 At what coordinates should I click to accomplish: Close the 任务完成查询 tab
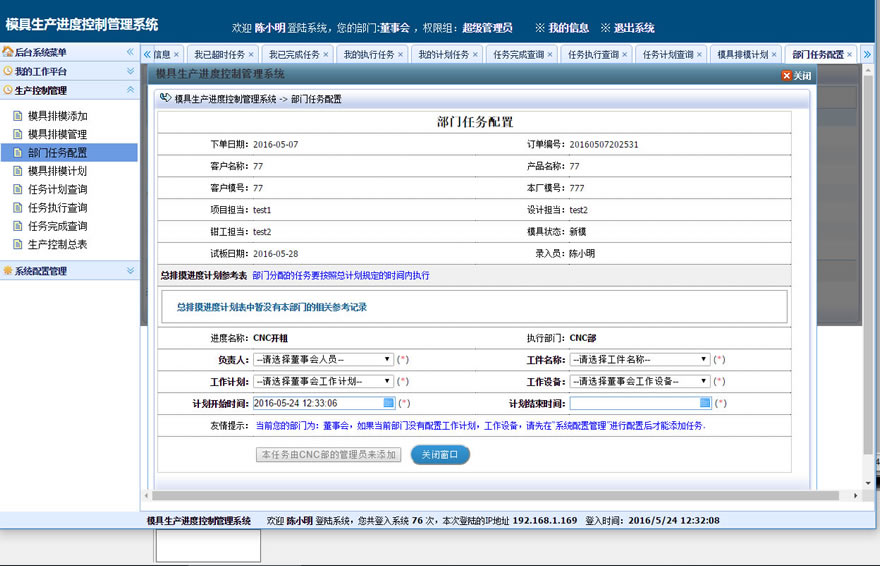click(550, 54)
